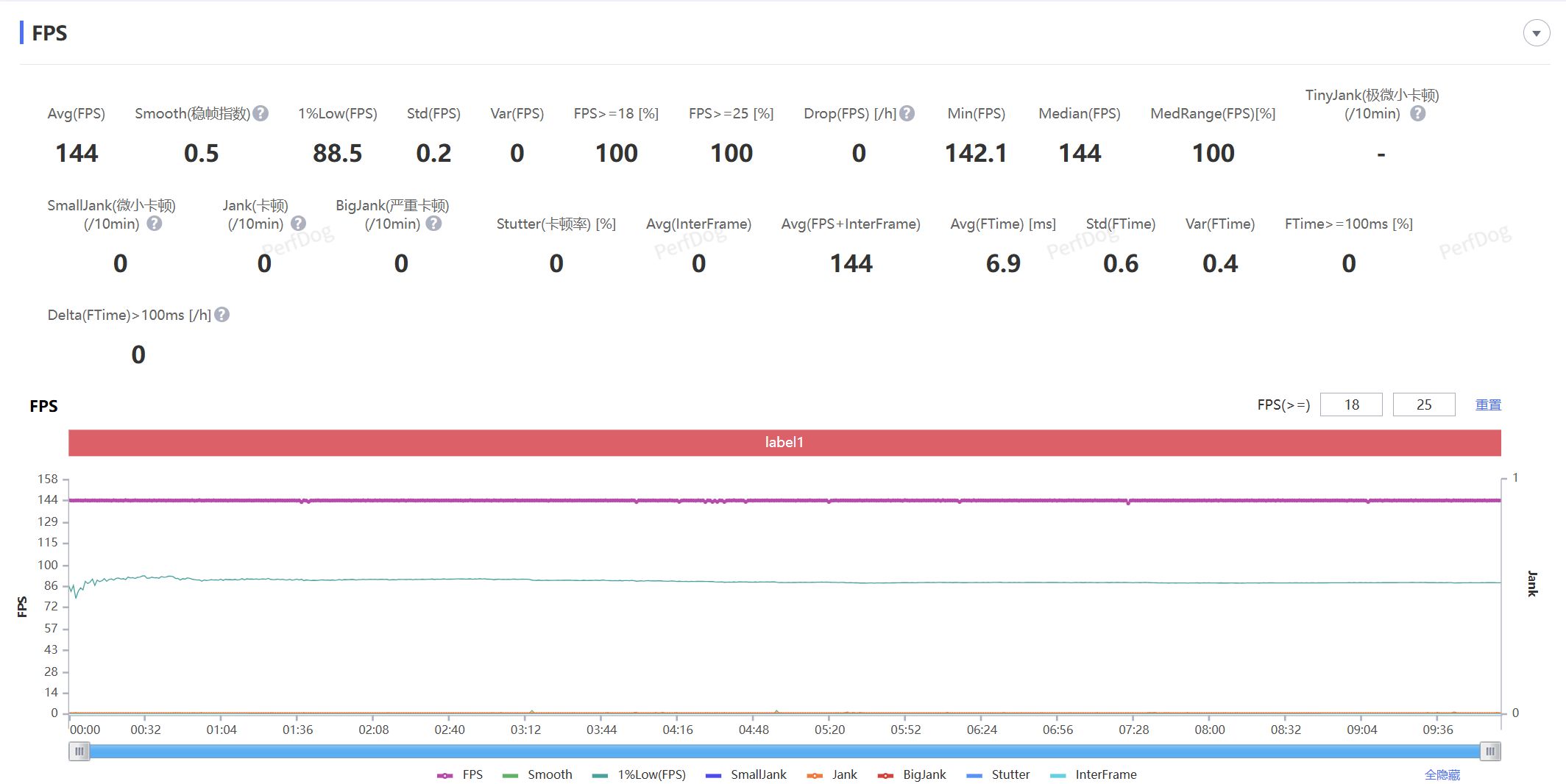Click help icon next to Jank(卡顿) (/10min)
This screenshot has width=1566, height=784.
[x=298, y=224]
